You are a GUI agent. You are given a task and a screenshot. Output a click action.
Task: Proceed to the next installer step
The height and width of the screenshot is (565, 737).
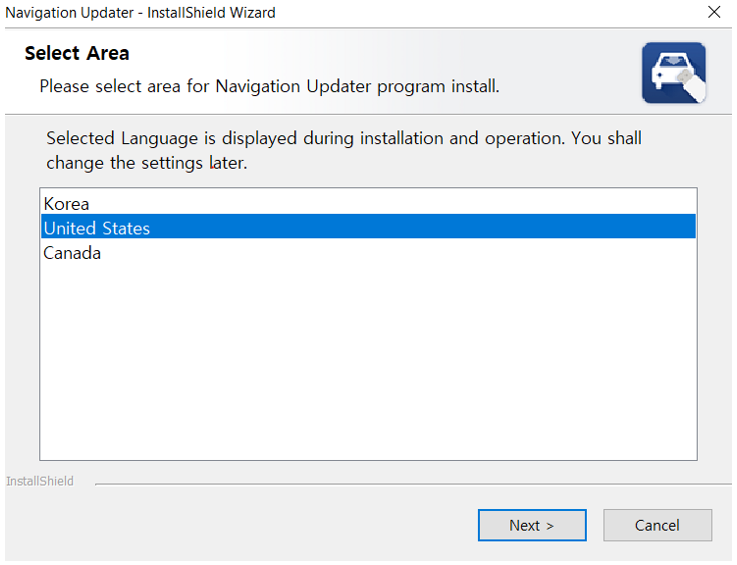pos(532,525)
